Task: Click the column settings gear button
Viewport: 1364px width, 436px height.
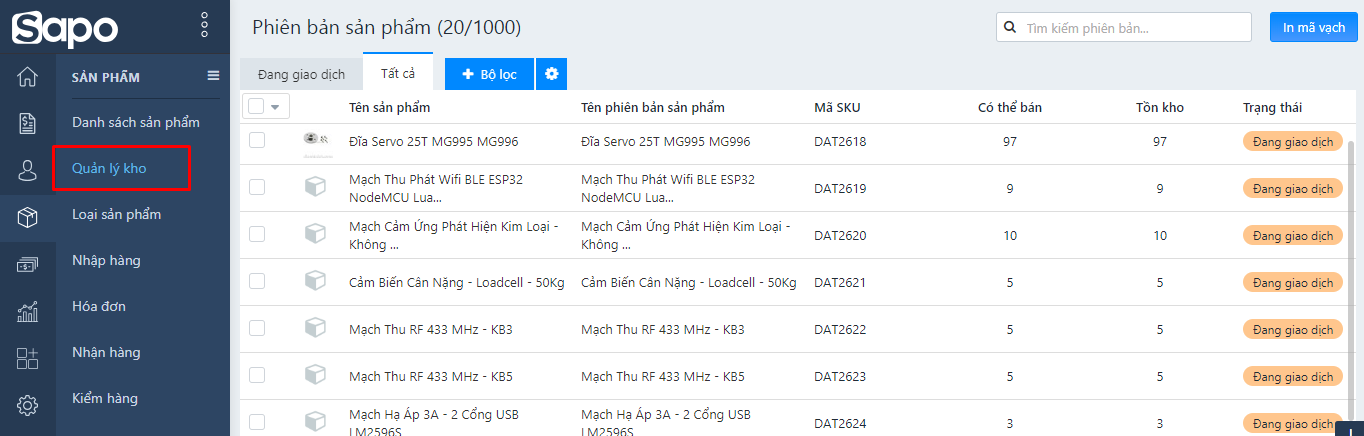Action: pyautogui.click(x=551, y=74)
